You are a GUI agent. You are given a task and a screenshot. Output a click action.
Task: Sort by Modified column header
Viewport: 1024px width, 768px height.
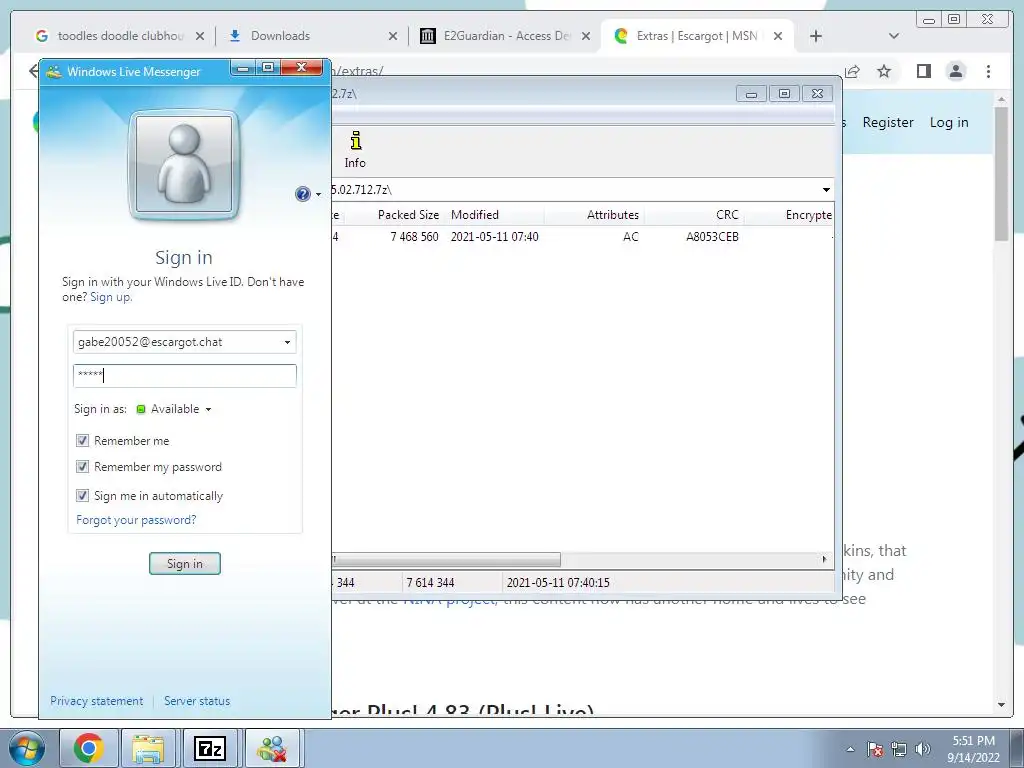coord(494,215)
